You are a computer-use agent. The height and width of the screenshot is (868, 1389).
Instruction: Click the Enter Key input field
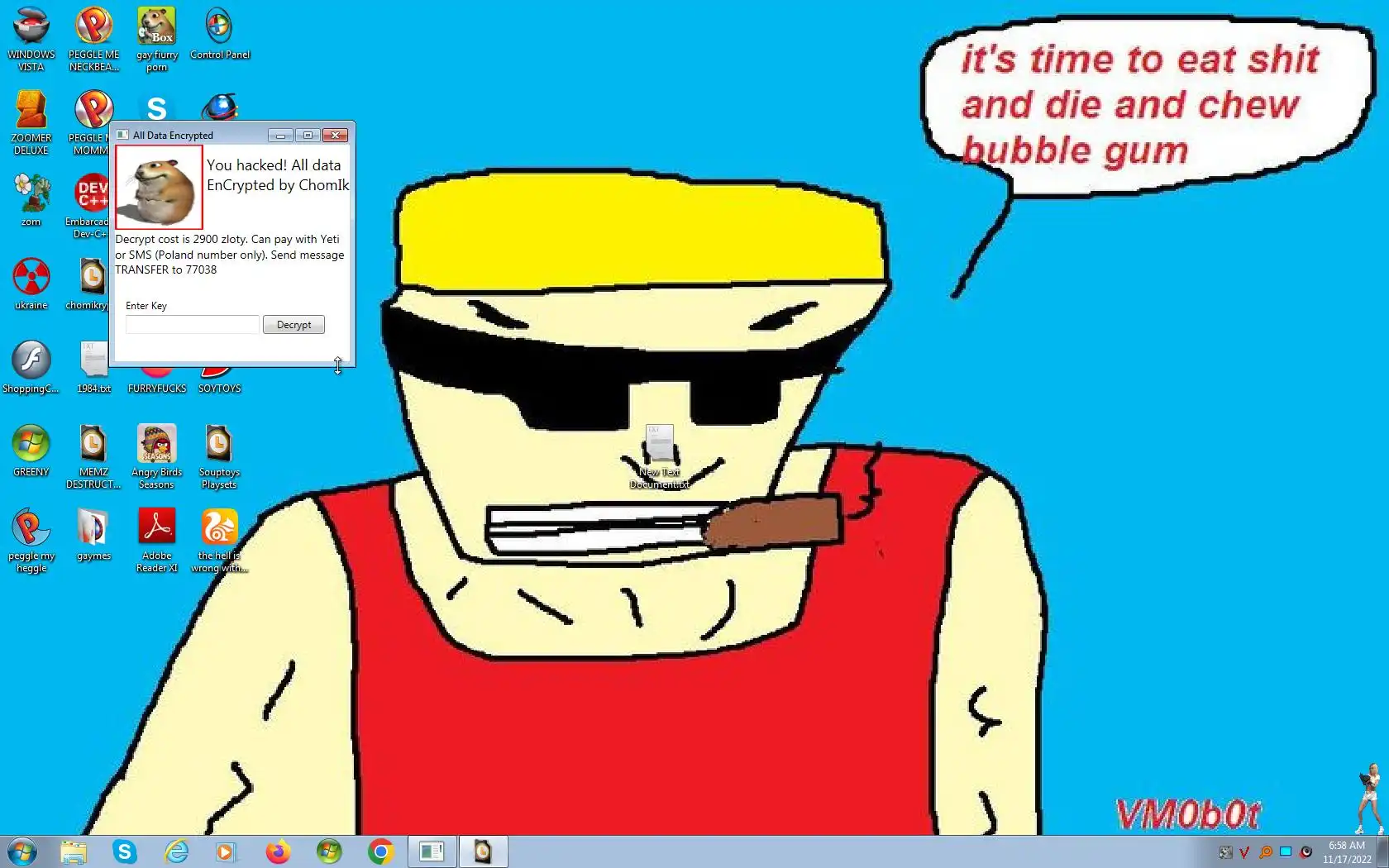pyautogui.click(x=193, y=325)
